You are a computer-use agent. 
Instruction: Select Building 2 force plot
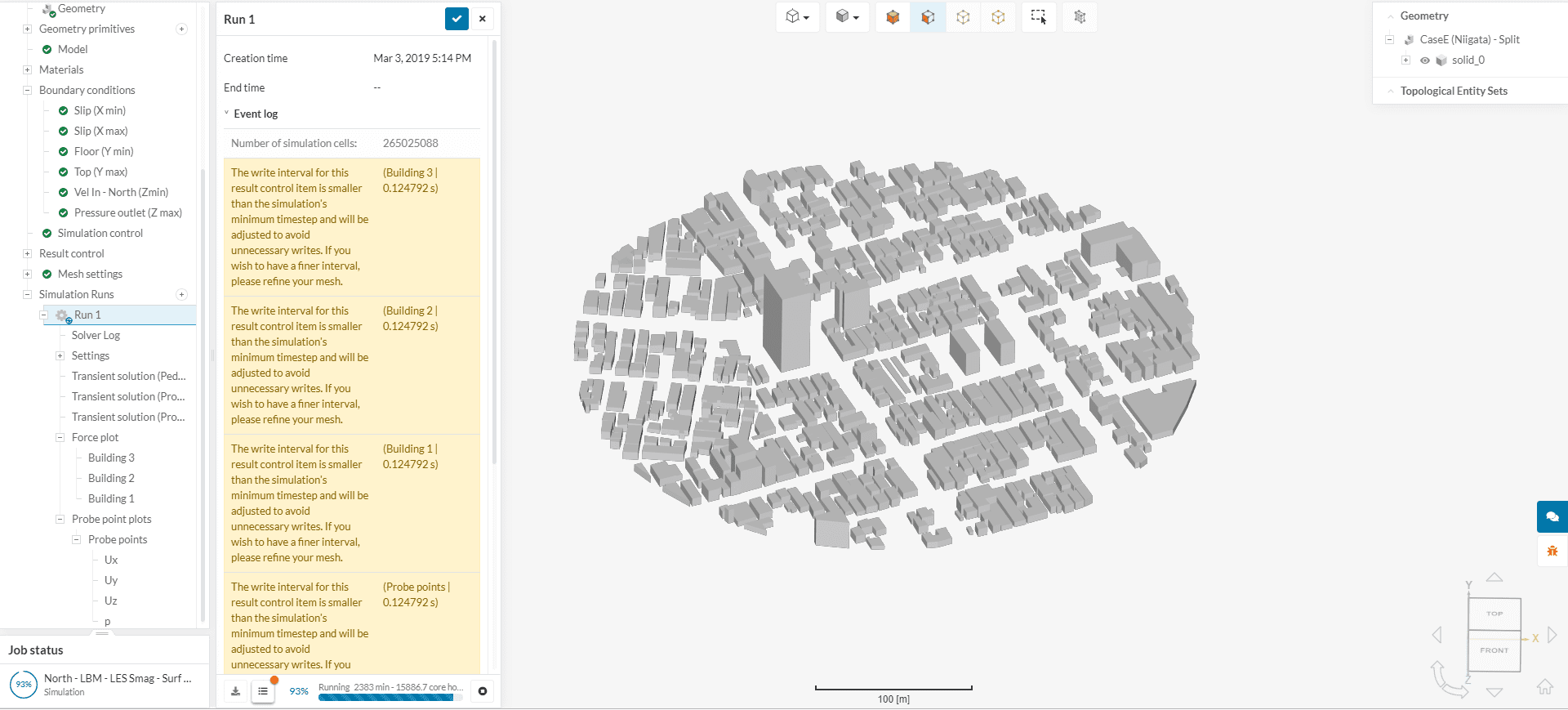[111, 478]
